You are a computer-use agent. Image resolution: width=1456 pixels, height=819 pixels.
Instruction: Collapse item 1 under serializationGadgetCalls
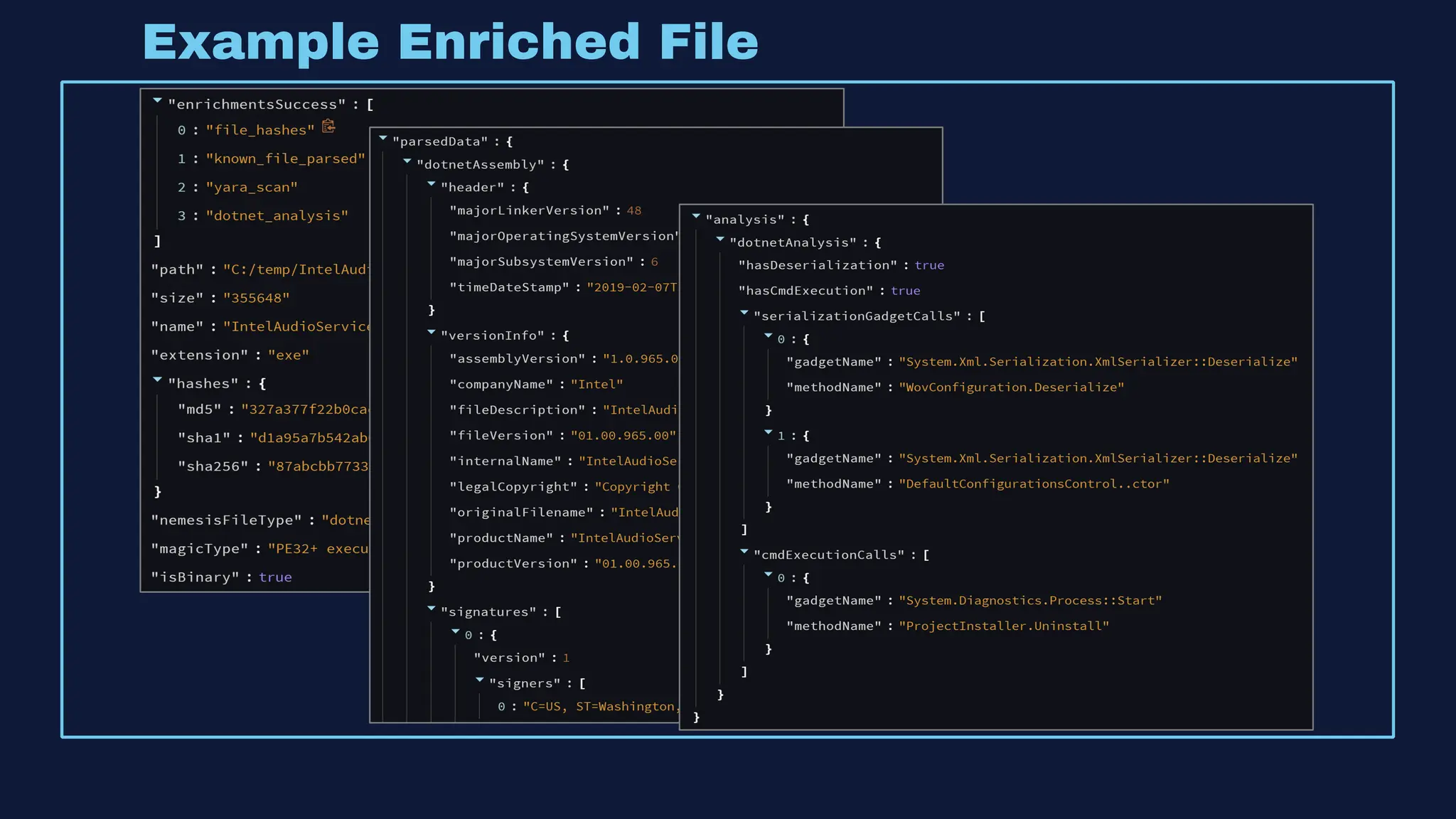pos(769,432)
